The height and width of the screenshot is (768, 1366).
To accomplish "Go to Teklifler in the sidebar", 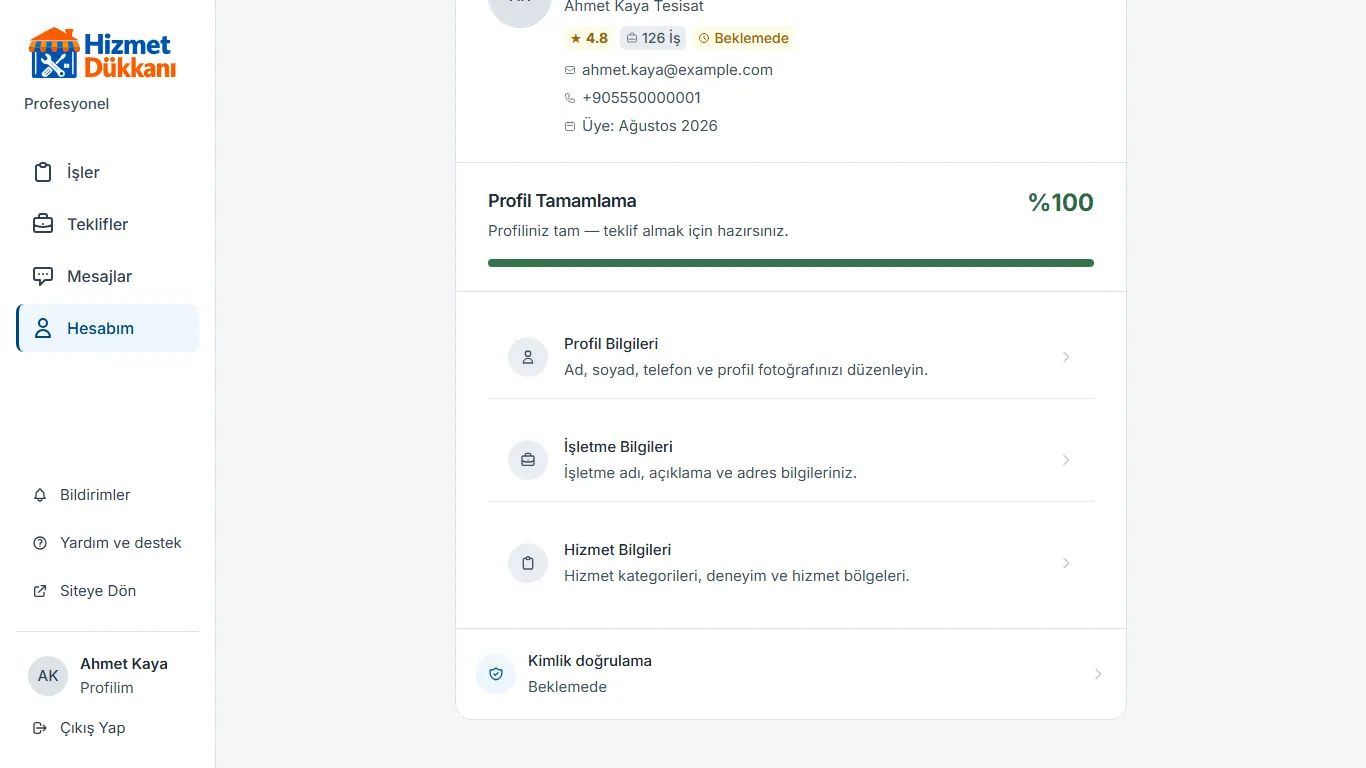I will coord(108,224).
